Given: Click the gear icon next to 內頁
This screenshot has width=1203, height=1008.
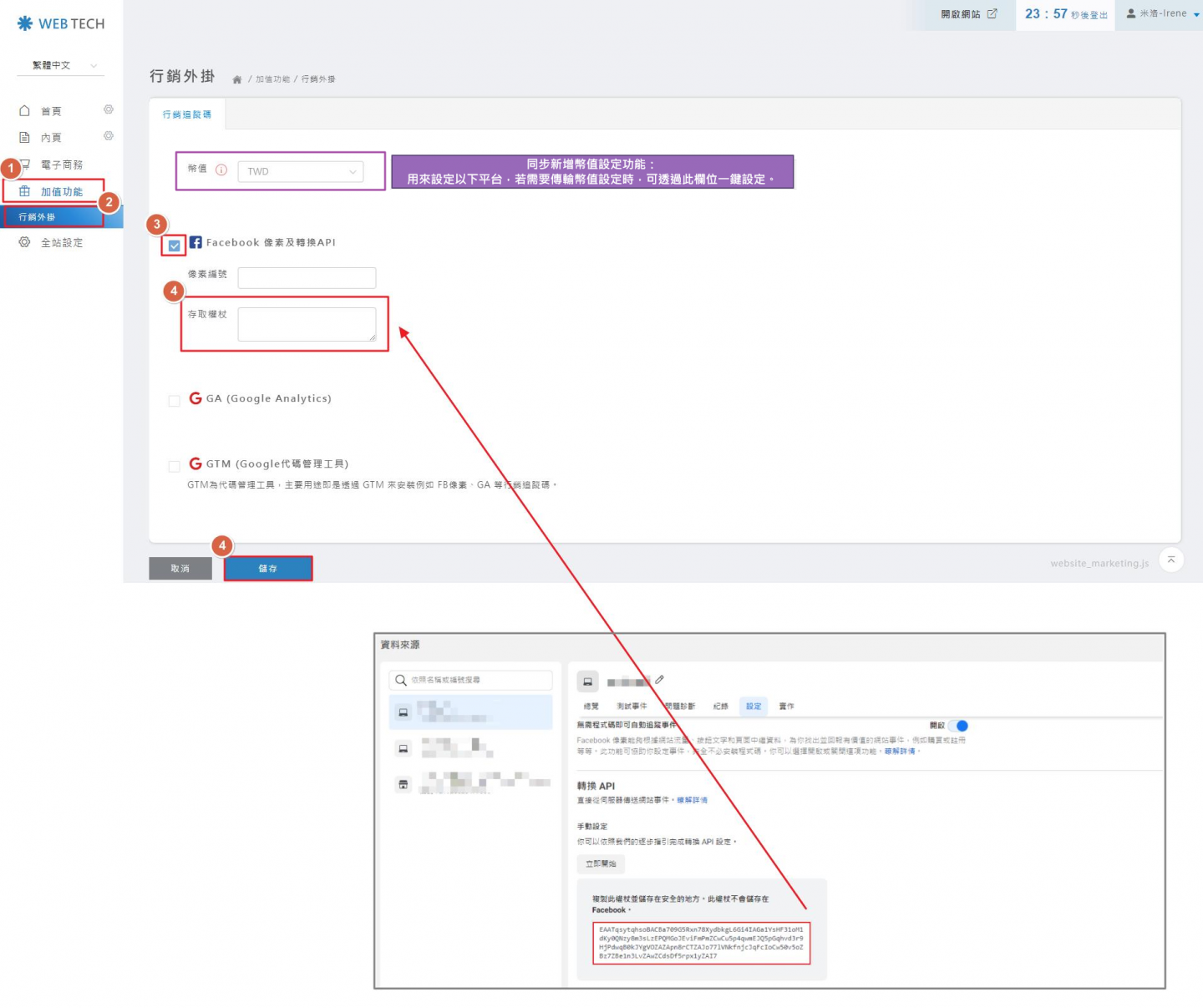Looking at the screenshot, I should (109, 136).
